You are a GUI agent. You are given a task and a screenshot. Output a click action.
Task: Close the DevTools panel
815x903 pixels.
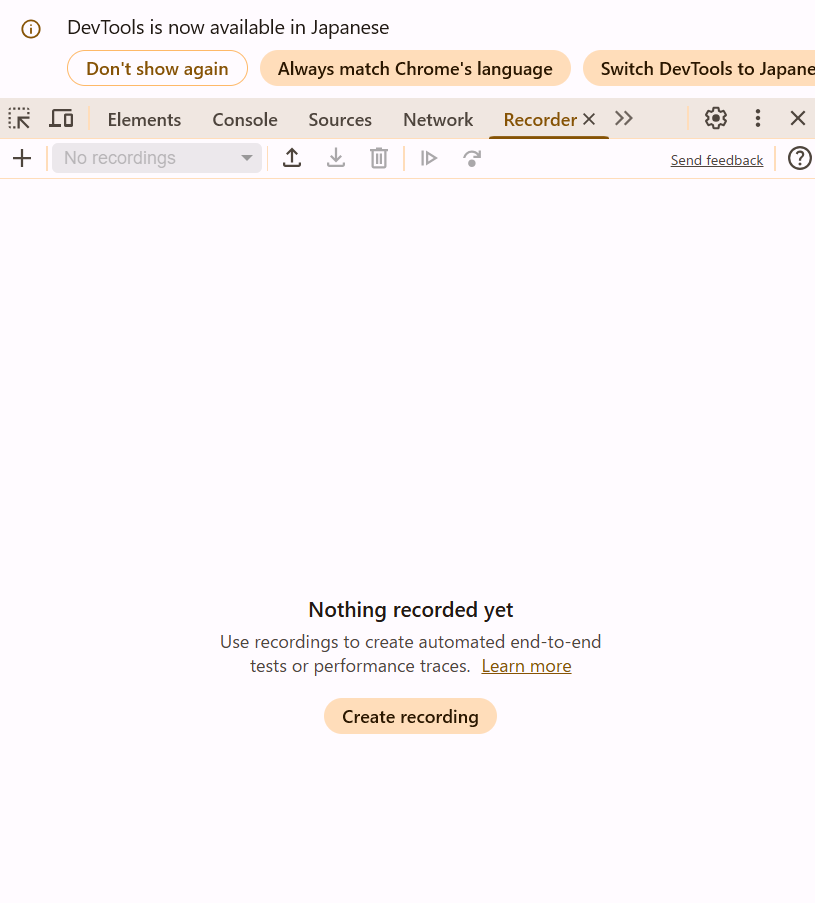(798, 119)
